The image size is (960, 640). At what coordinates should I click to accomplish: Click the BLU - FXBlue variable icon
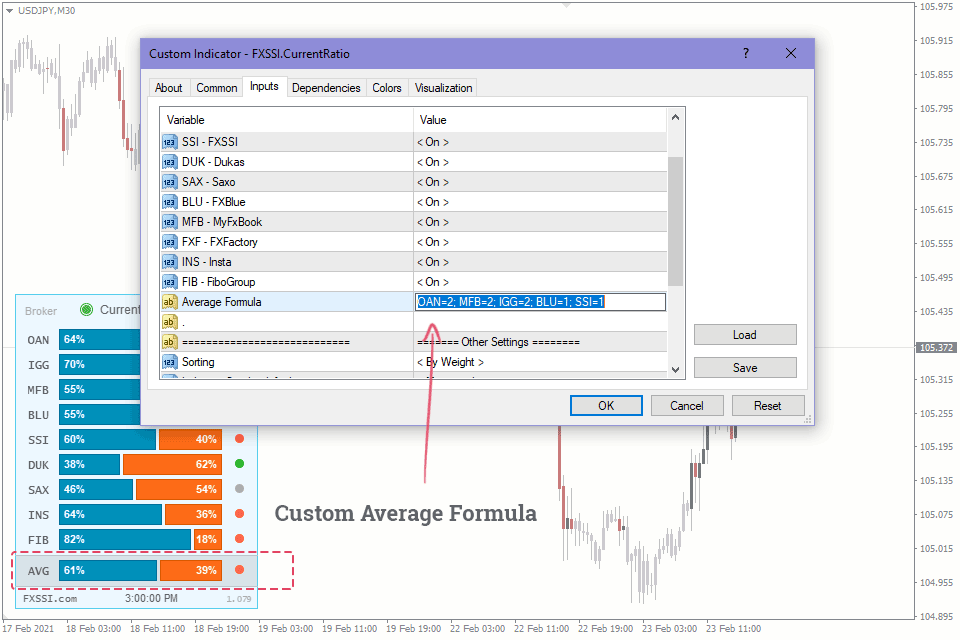click(170, 202)
